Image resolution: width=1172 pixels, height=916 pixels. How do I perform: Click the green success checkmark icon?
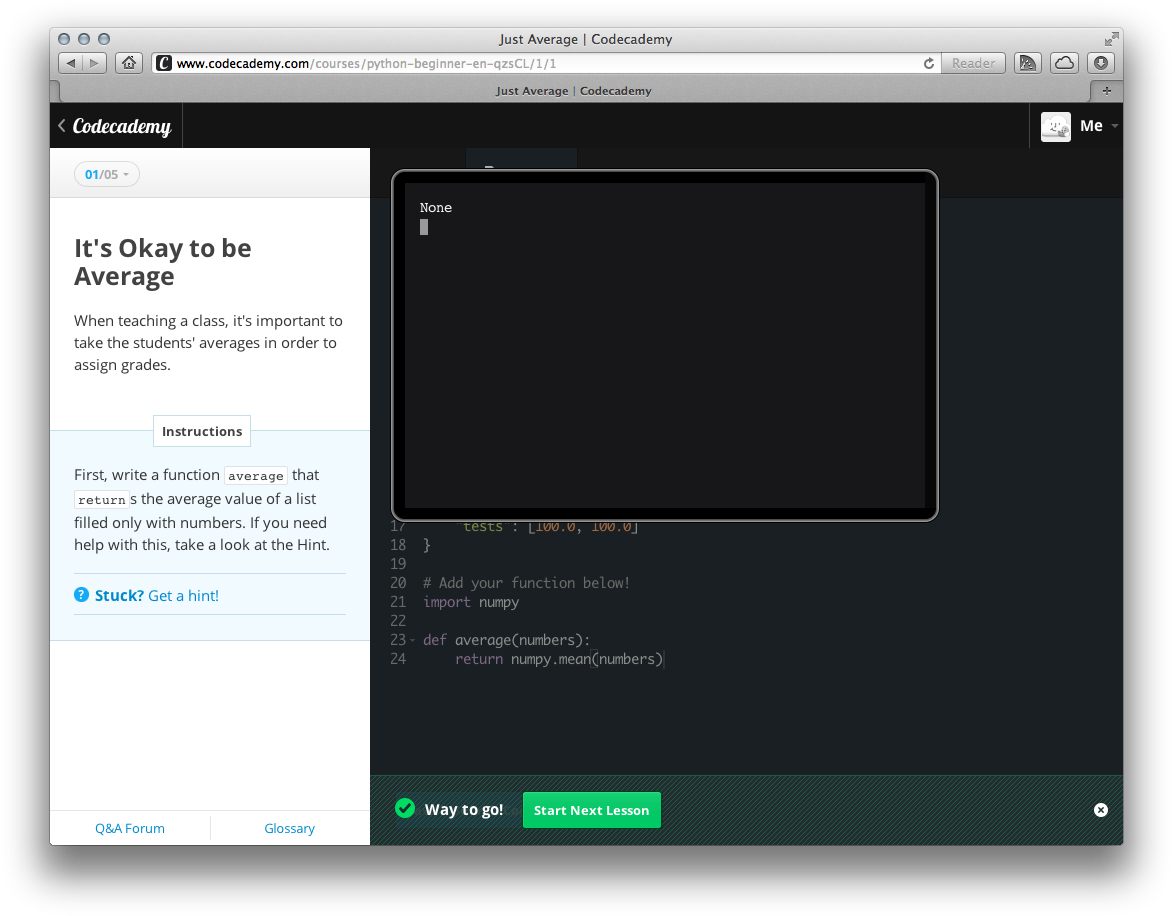tap(405, 808)
